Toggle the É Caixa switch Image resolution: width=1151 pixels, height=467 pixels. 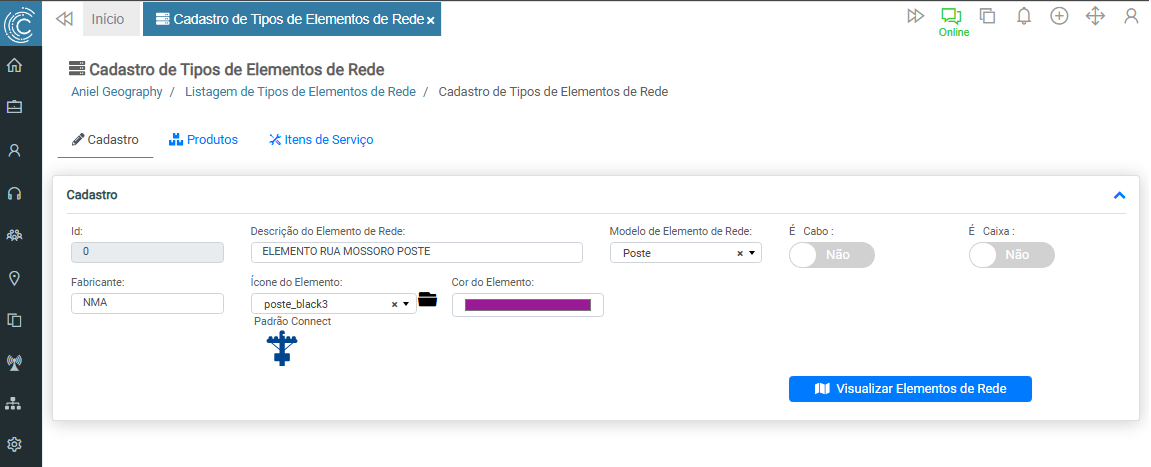pos(1011,255)
